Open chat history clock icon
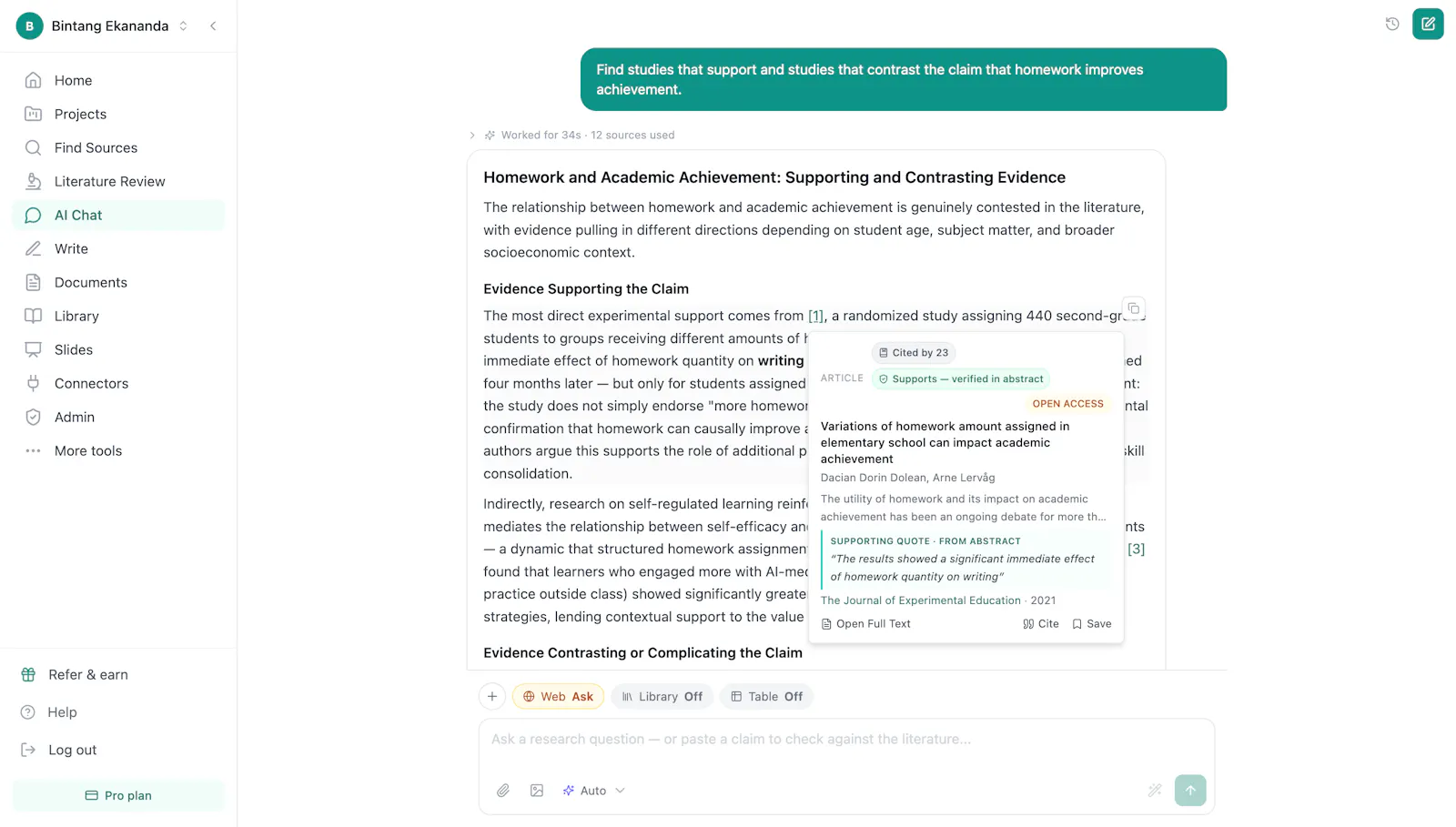The height and width of the screenshot is (827, 1456). pyautogui.click(x=1392, y=25)
